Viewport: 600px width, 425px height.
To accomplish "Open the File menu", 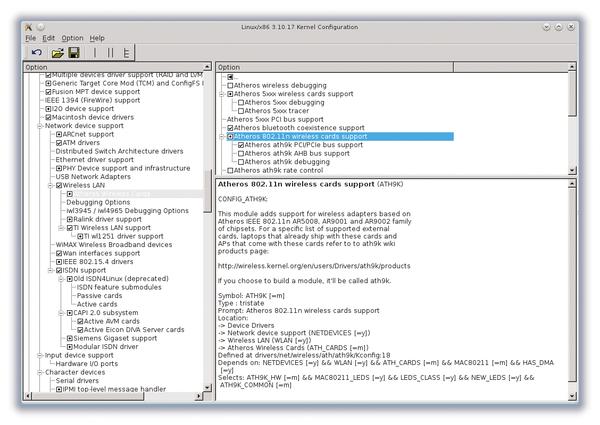I will (31, 38).
